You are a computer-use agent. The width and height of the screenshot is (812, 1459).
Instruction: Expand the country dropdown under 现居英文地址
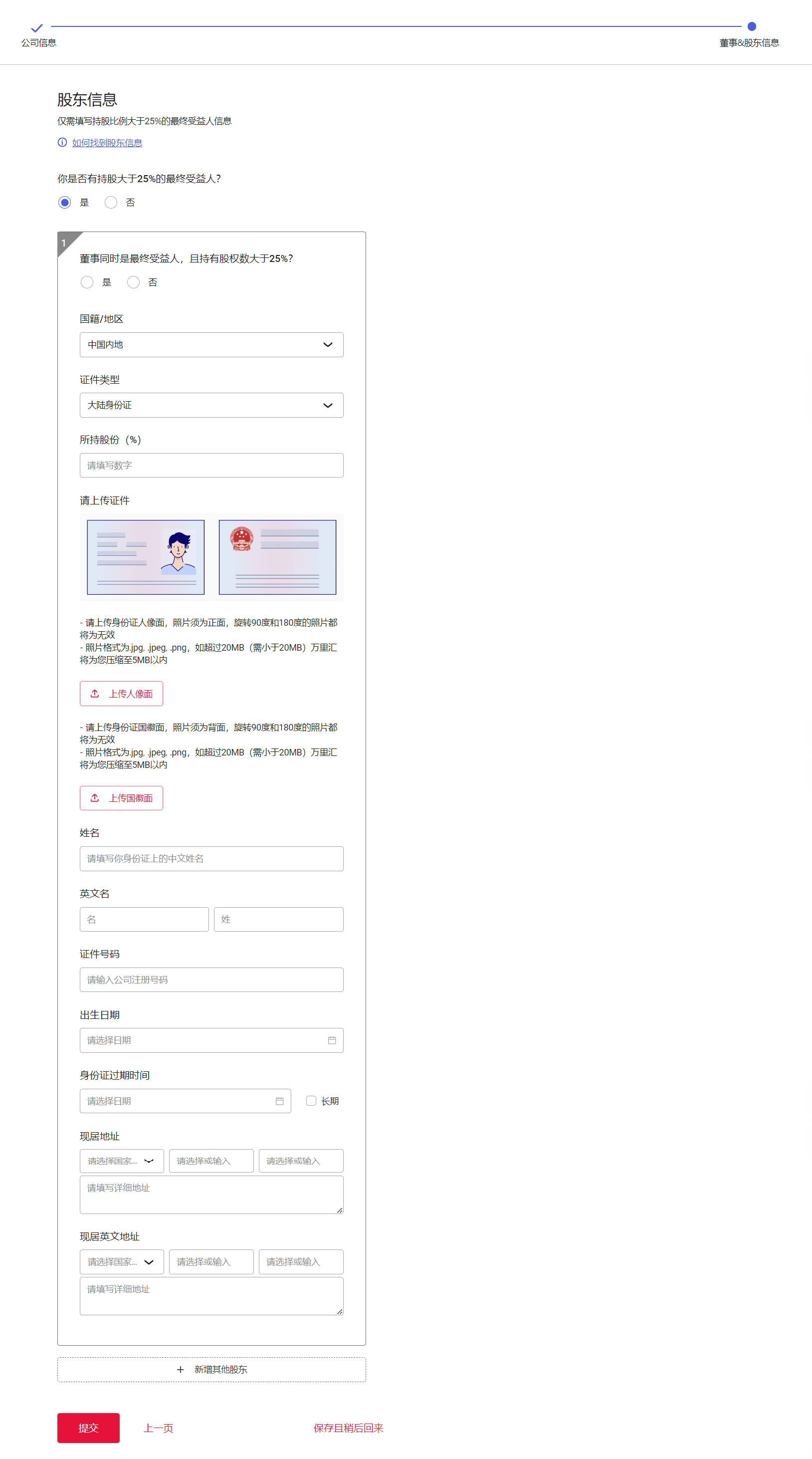pos(122,1261)
